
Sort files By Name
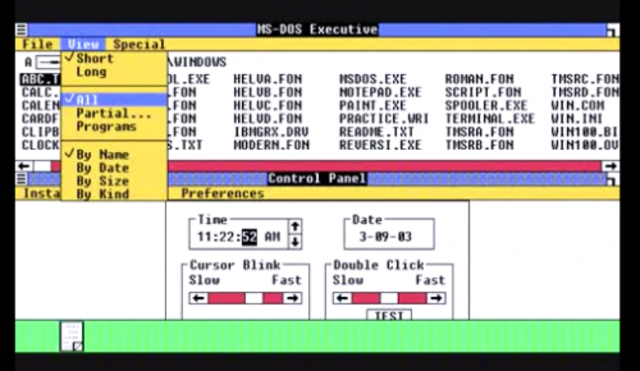tap(114, 154)
